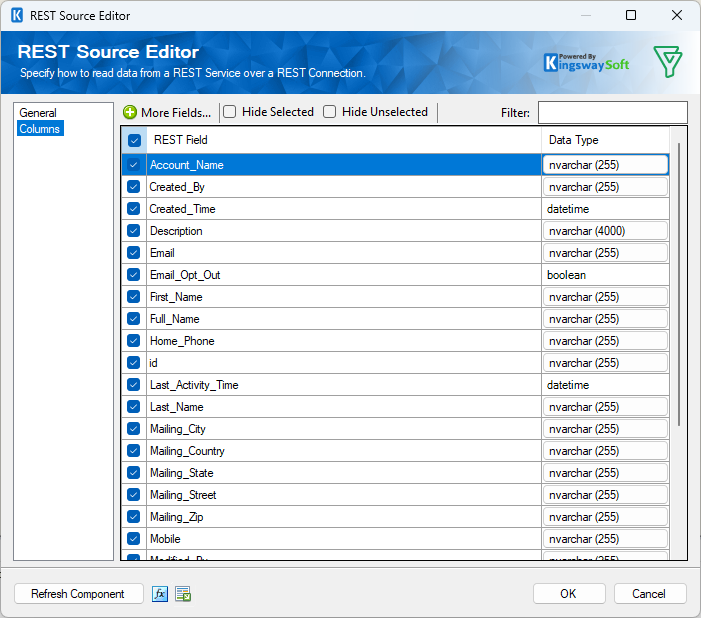Click the Cancel button

650,594
